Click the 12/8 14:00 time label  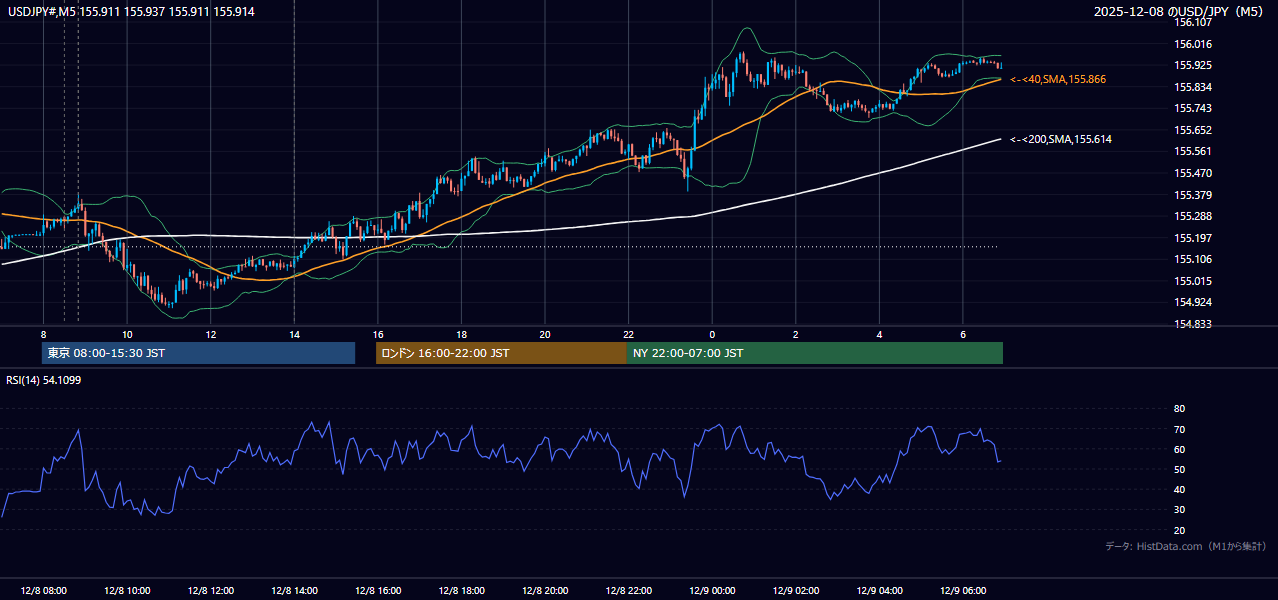(x=294, y=591)
